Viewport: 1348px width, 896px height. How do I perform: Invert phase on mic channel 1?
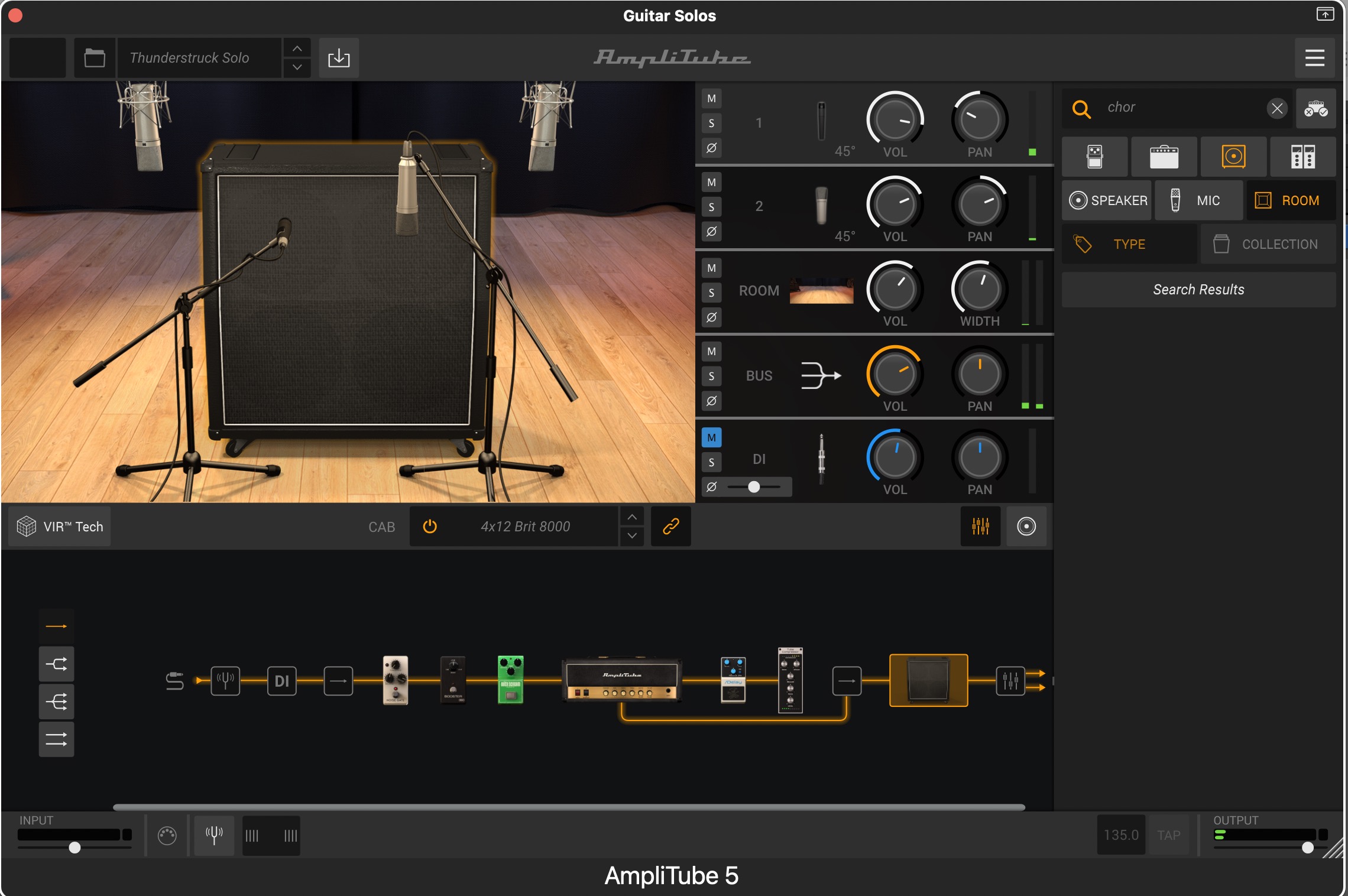point(712,148)
